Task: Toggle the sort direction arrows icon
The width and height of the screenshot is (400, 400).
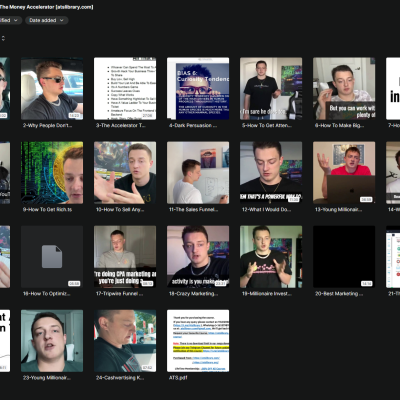Action: (3, 39)
